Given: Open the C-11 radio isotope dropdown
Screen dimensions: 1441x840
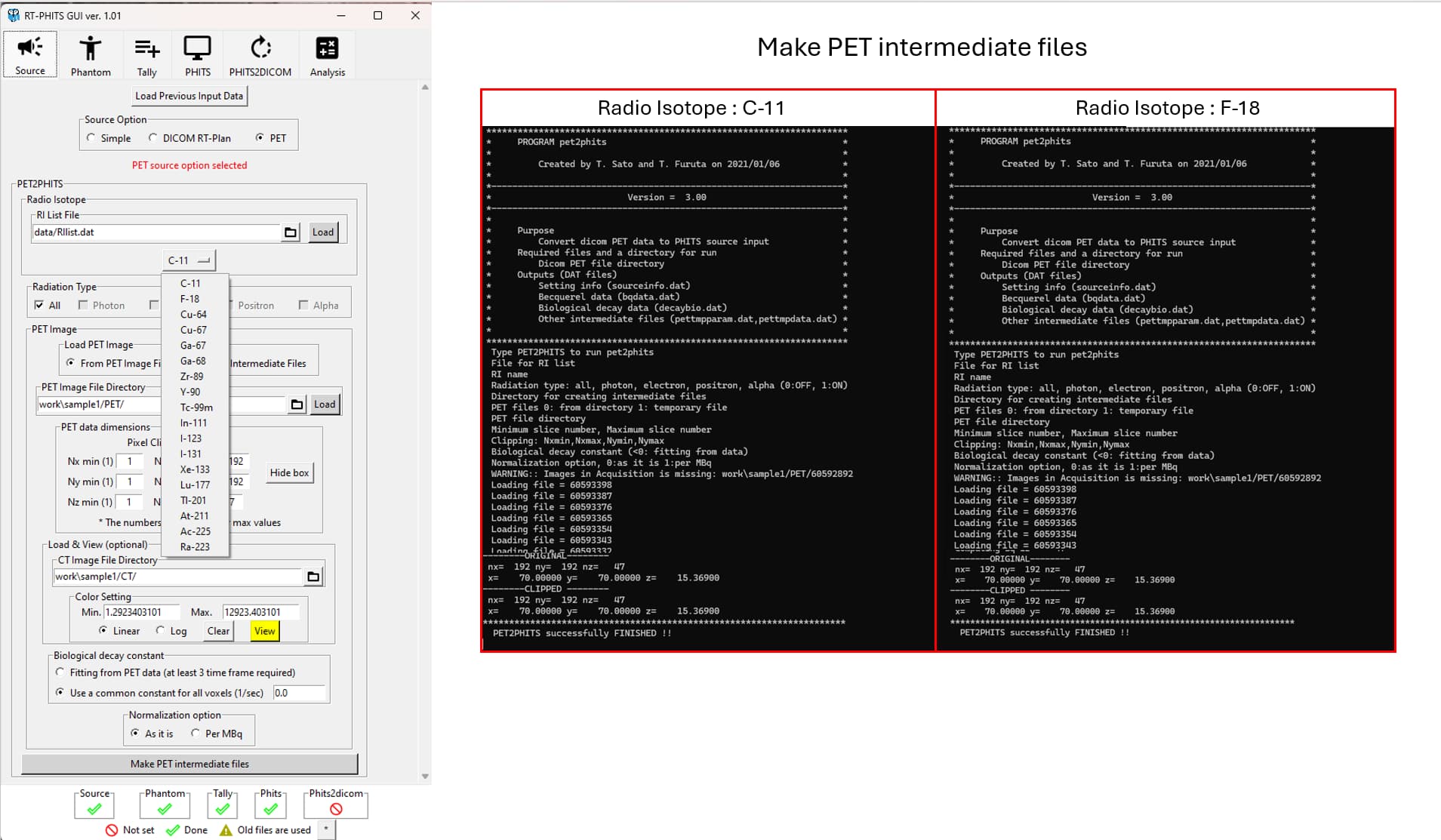Looking at the screenshot, I should pyautogui.click(x=189, y=260).
